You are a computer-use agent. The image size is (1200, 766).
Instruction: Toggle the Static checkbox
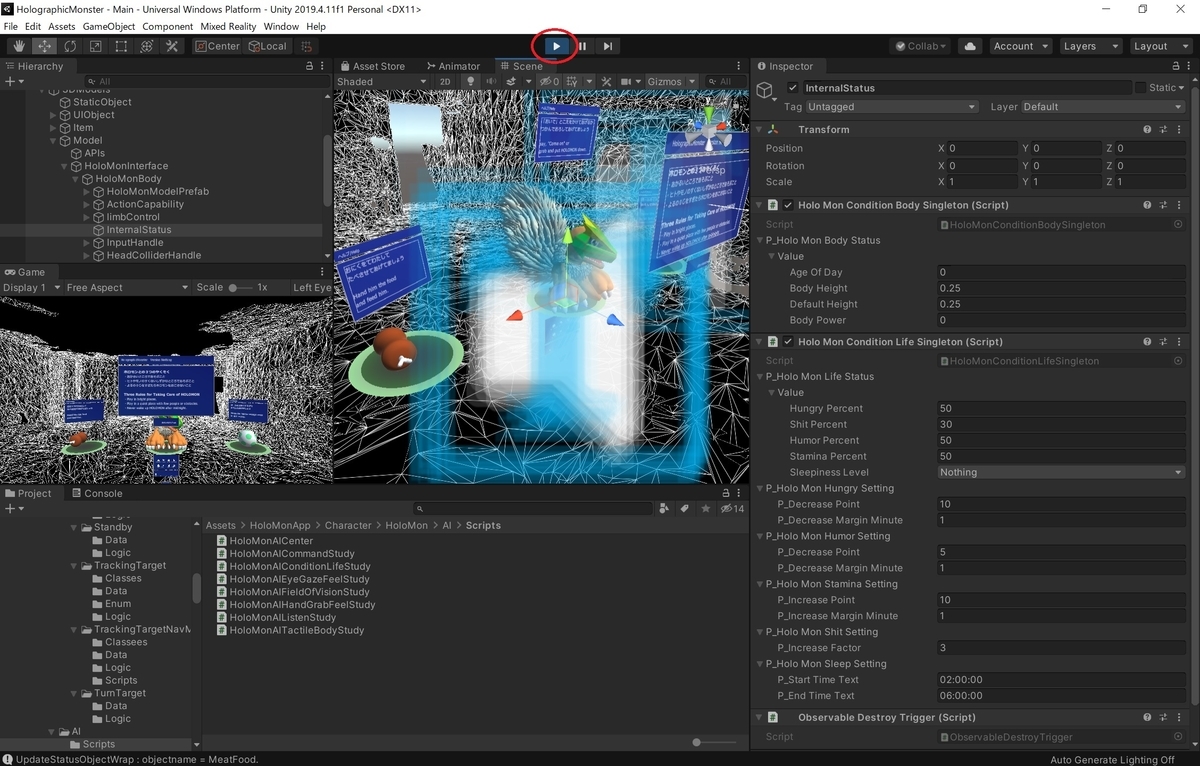(1140, 88)
